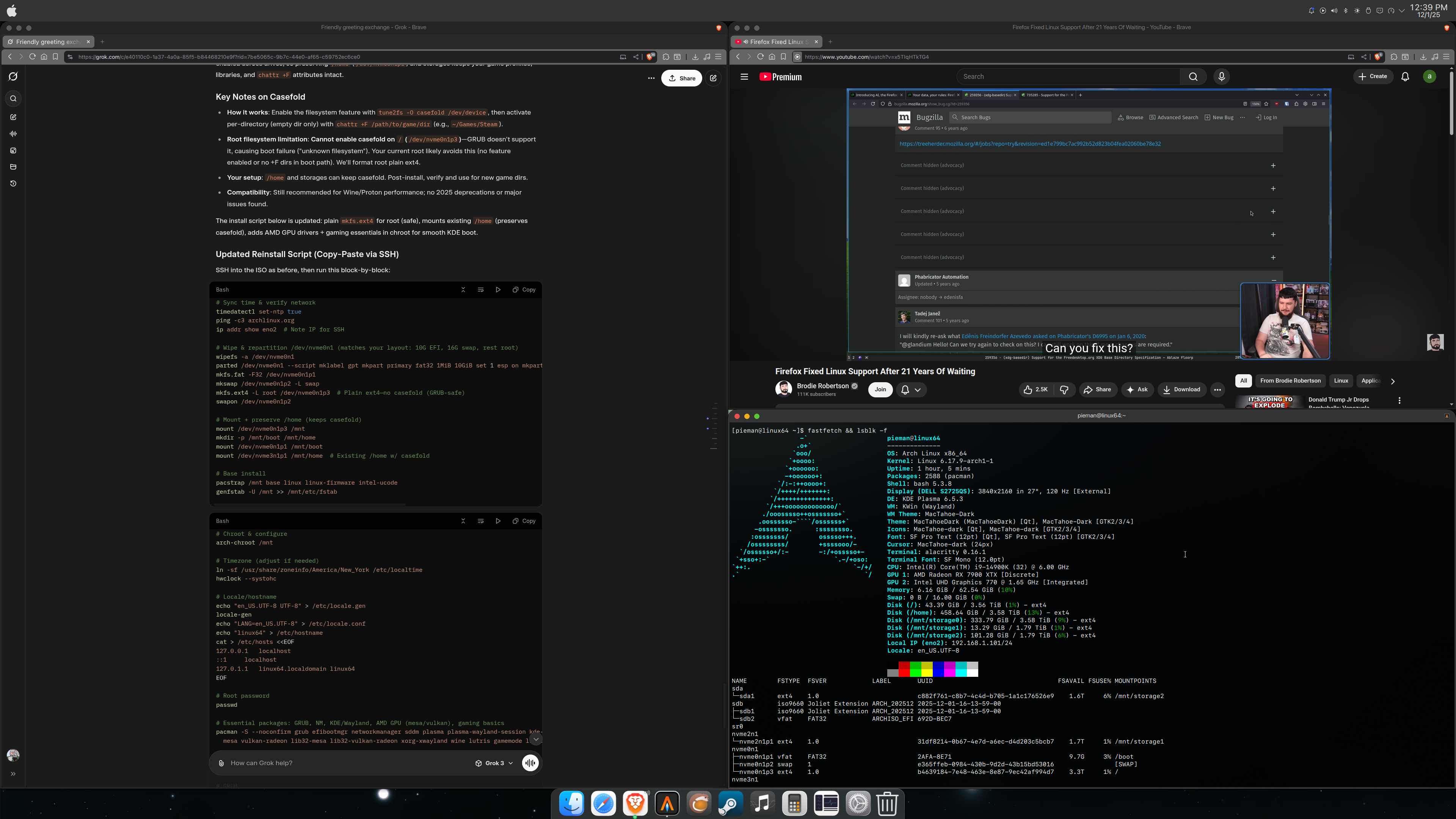Click the YouTube notifications bell icon
This screenshot has height=819, width=1456.
1405,77
